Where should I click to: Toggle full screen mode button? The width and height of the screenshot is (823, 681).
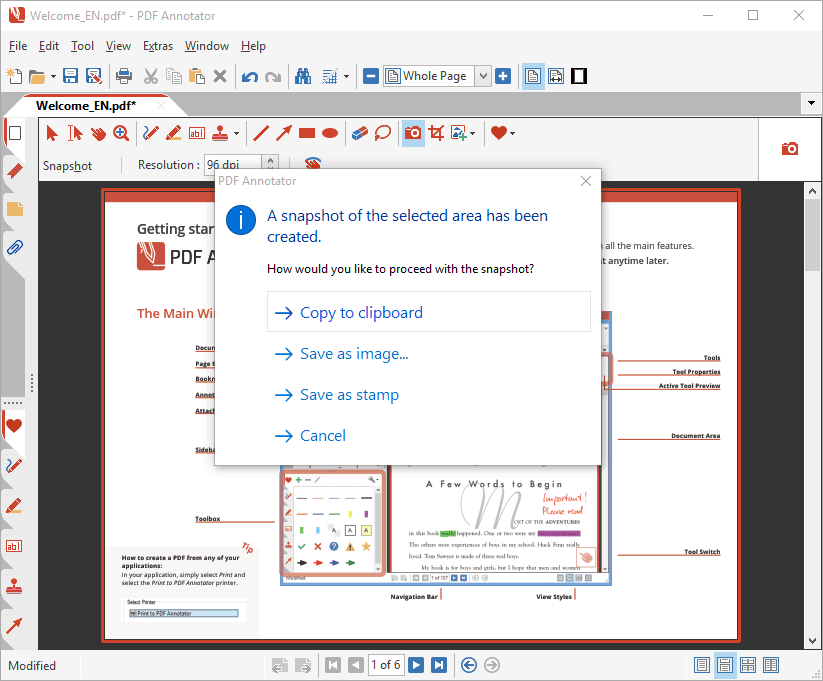point(579,76)
